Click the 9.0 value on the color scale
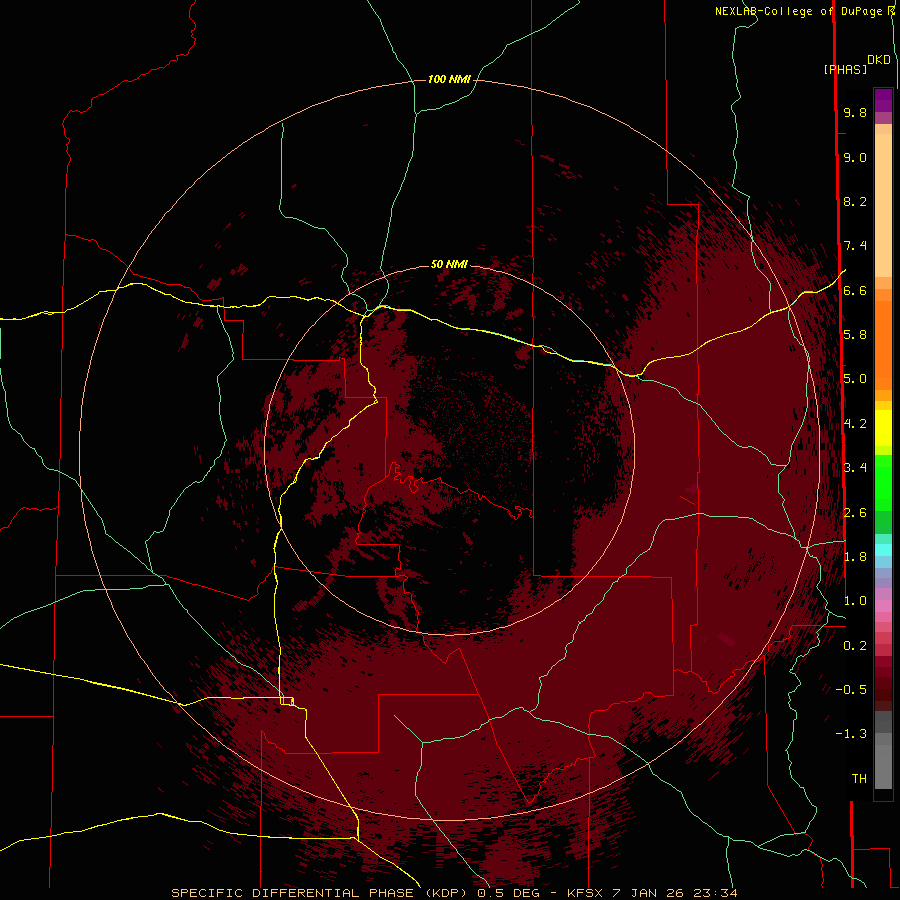Screen dimensions: 900x900 [855, 157]
